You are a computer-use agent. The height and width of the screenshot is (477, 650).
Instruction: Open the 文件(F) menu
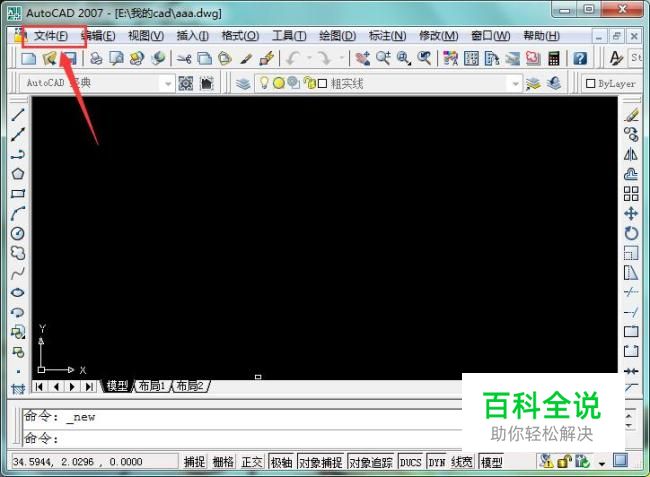coord(51,36)
